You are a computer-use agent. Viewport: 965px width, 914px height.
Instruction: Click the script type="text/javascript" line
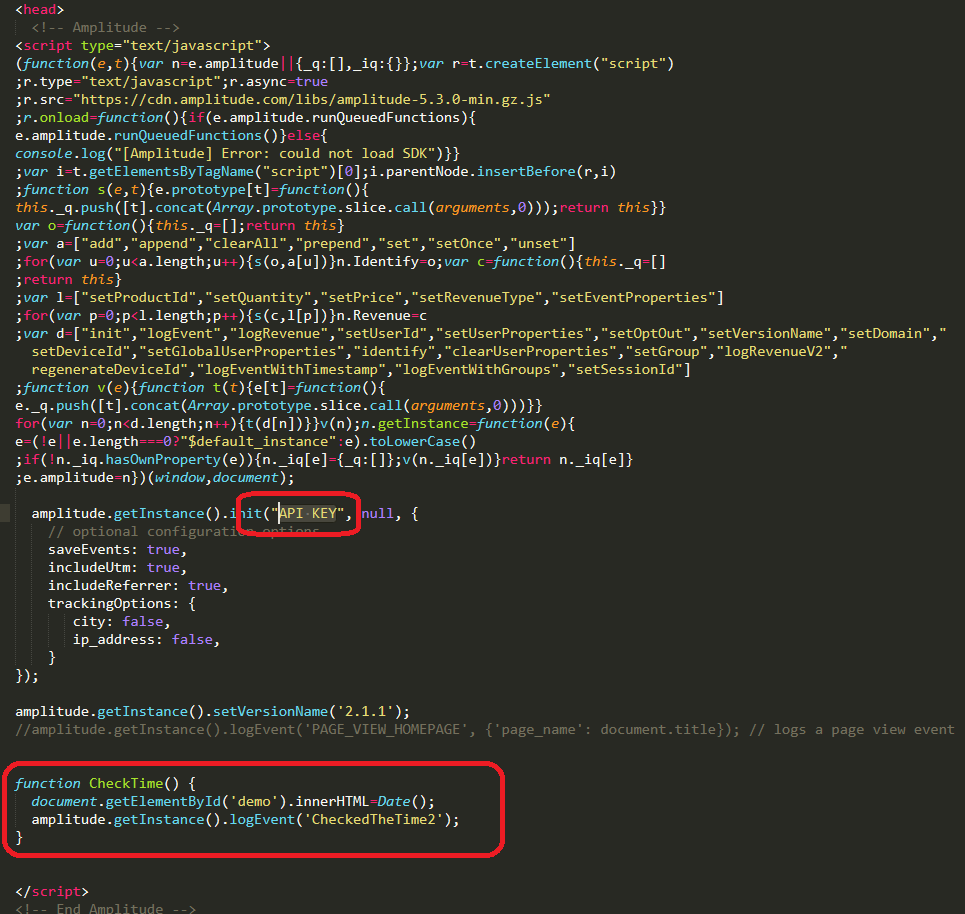[143, 46]
